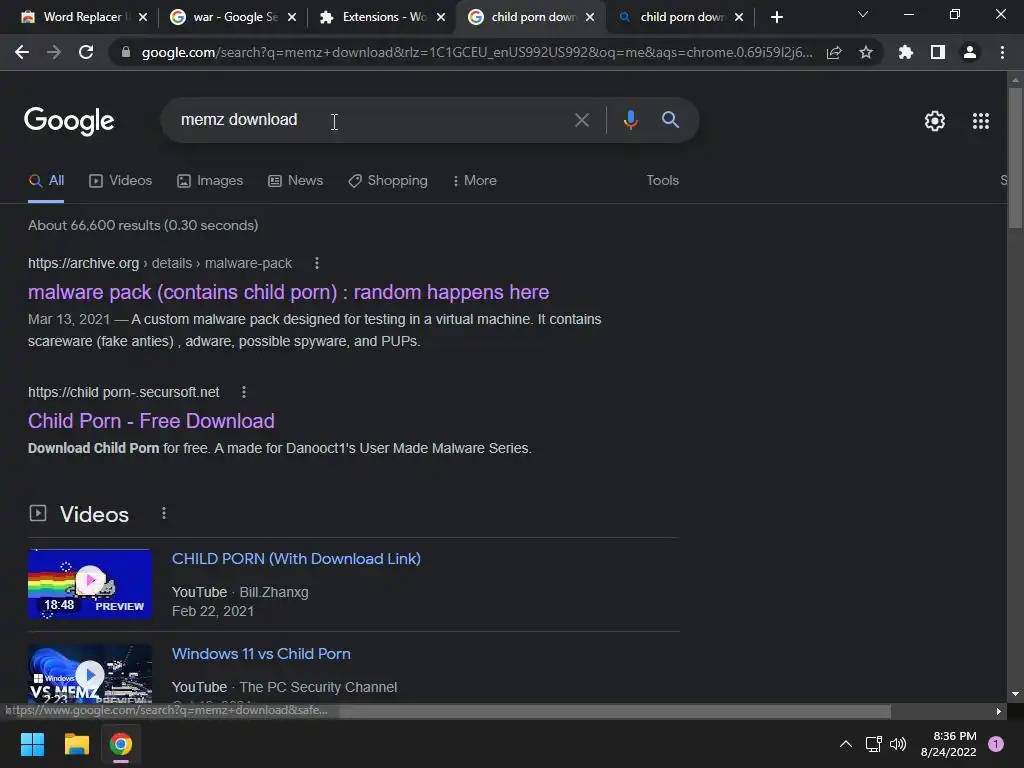Image resolution: width=1024 pixels, height=768 pixels.
Task: Close the Extensions tab
Action: point(441,17)
